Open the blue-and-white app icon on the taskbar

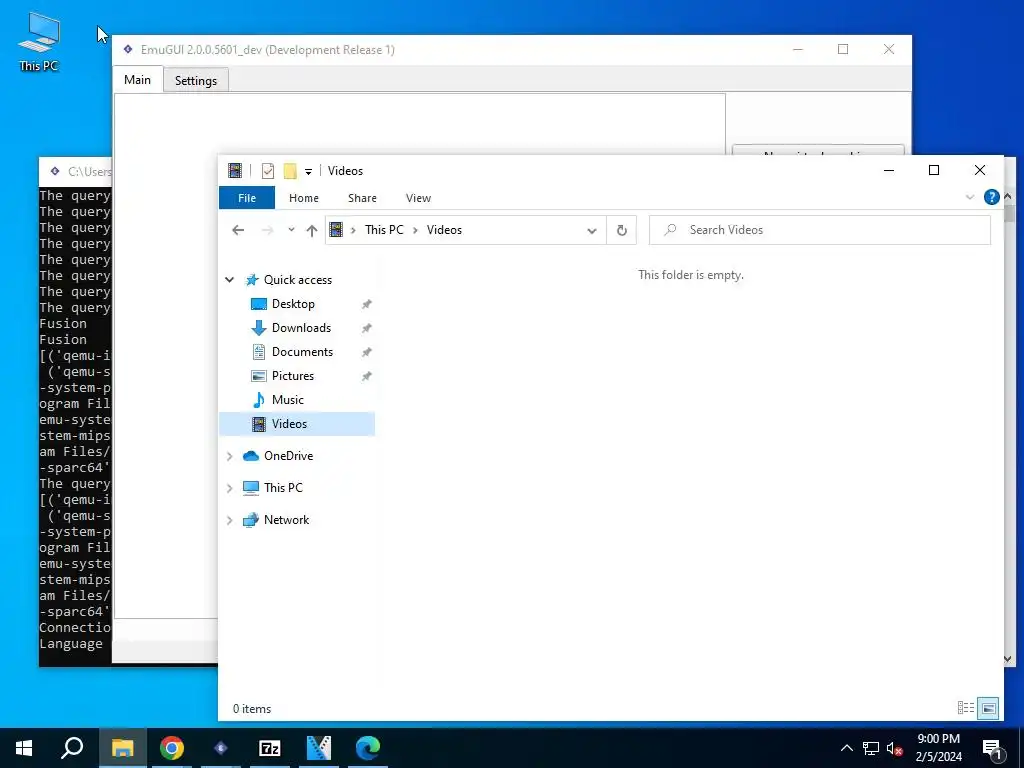[x=319, y=748]
